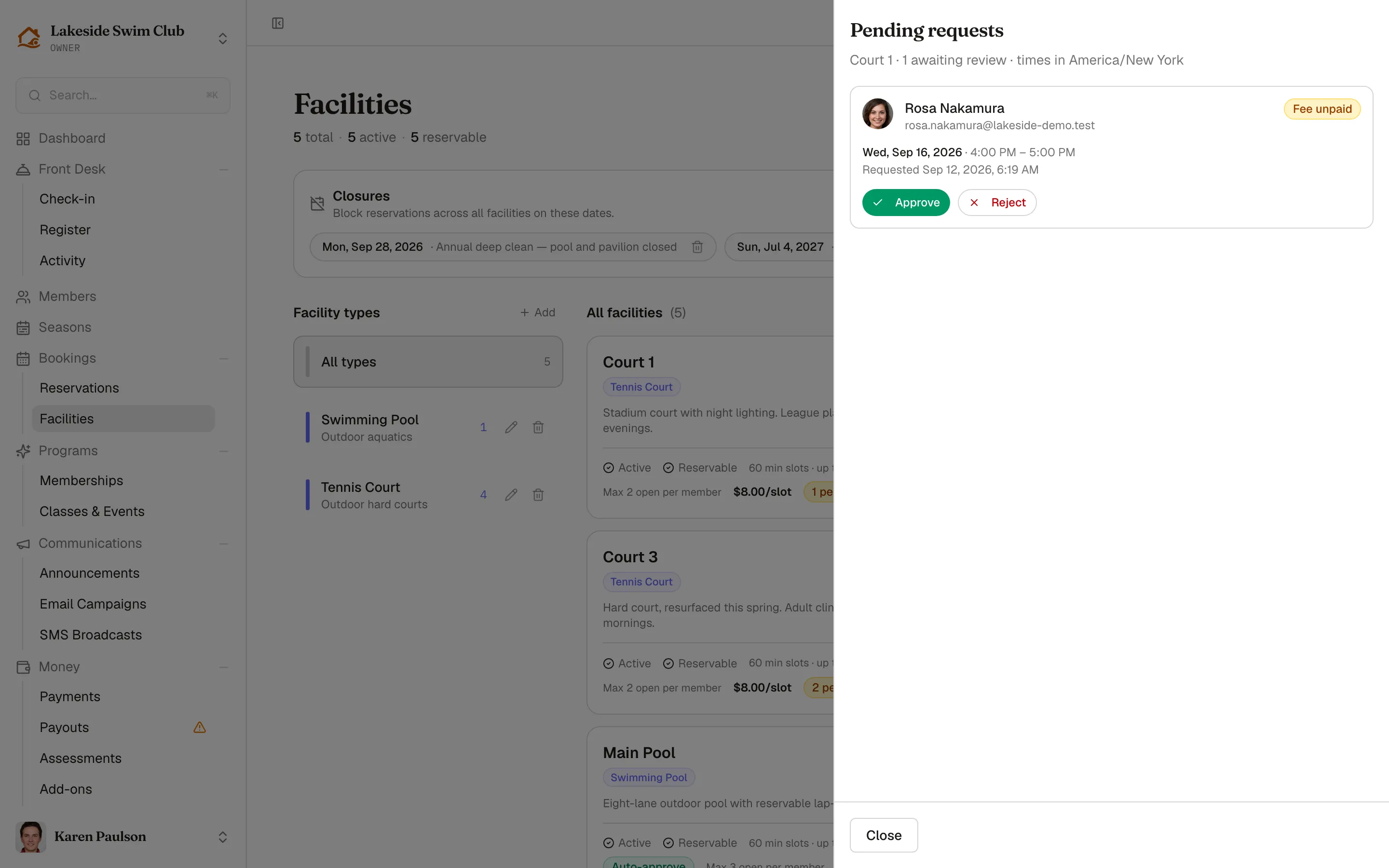Open the Lakeside Swim Club switcher
Image resolution: width=1389 pixels, height=868 pixels.
click(223, 39)
